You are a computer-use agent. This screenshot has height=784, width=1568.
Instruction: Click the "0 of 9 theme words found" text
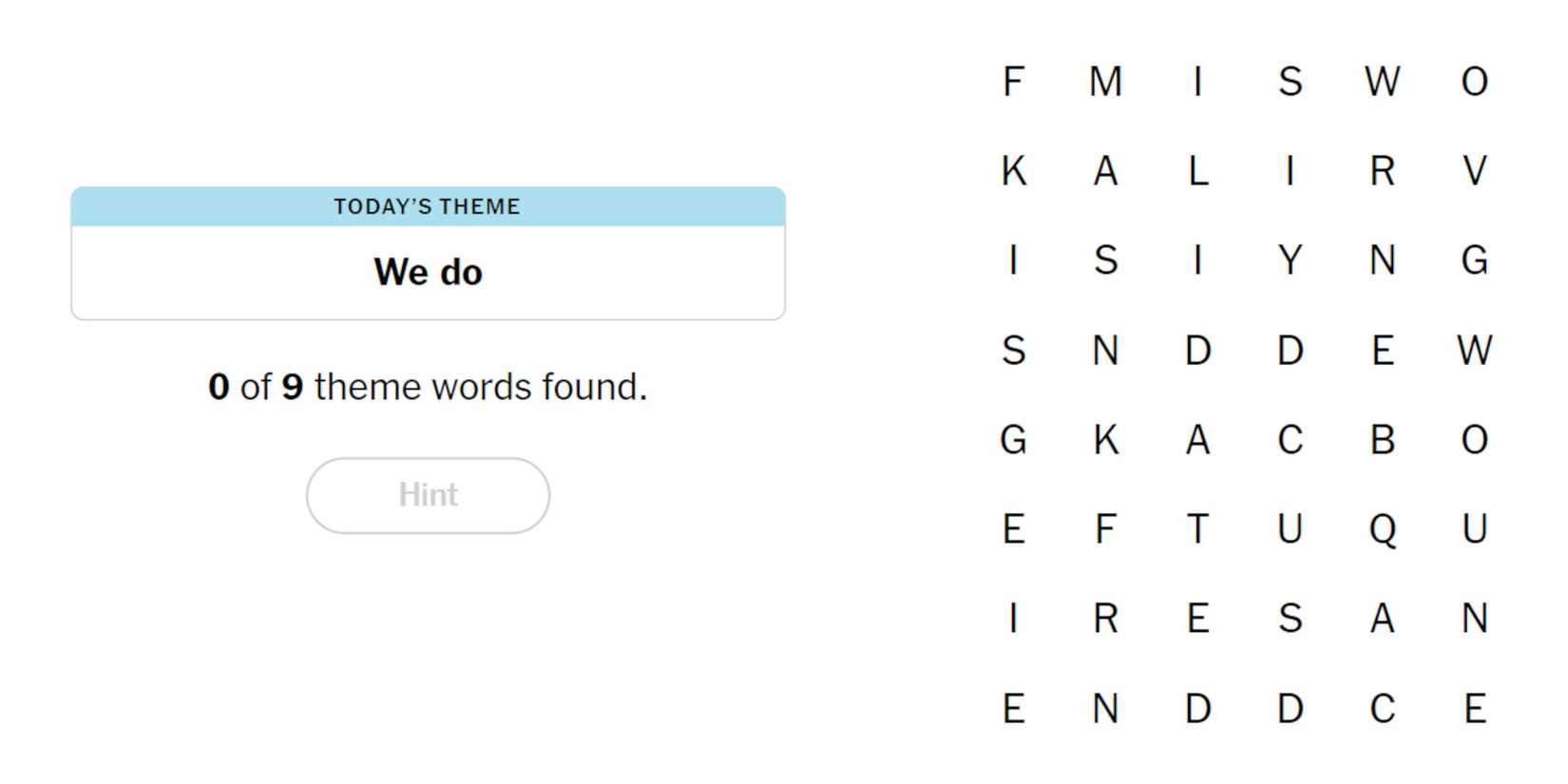tap(428, 387)
